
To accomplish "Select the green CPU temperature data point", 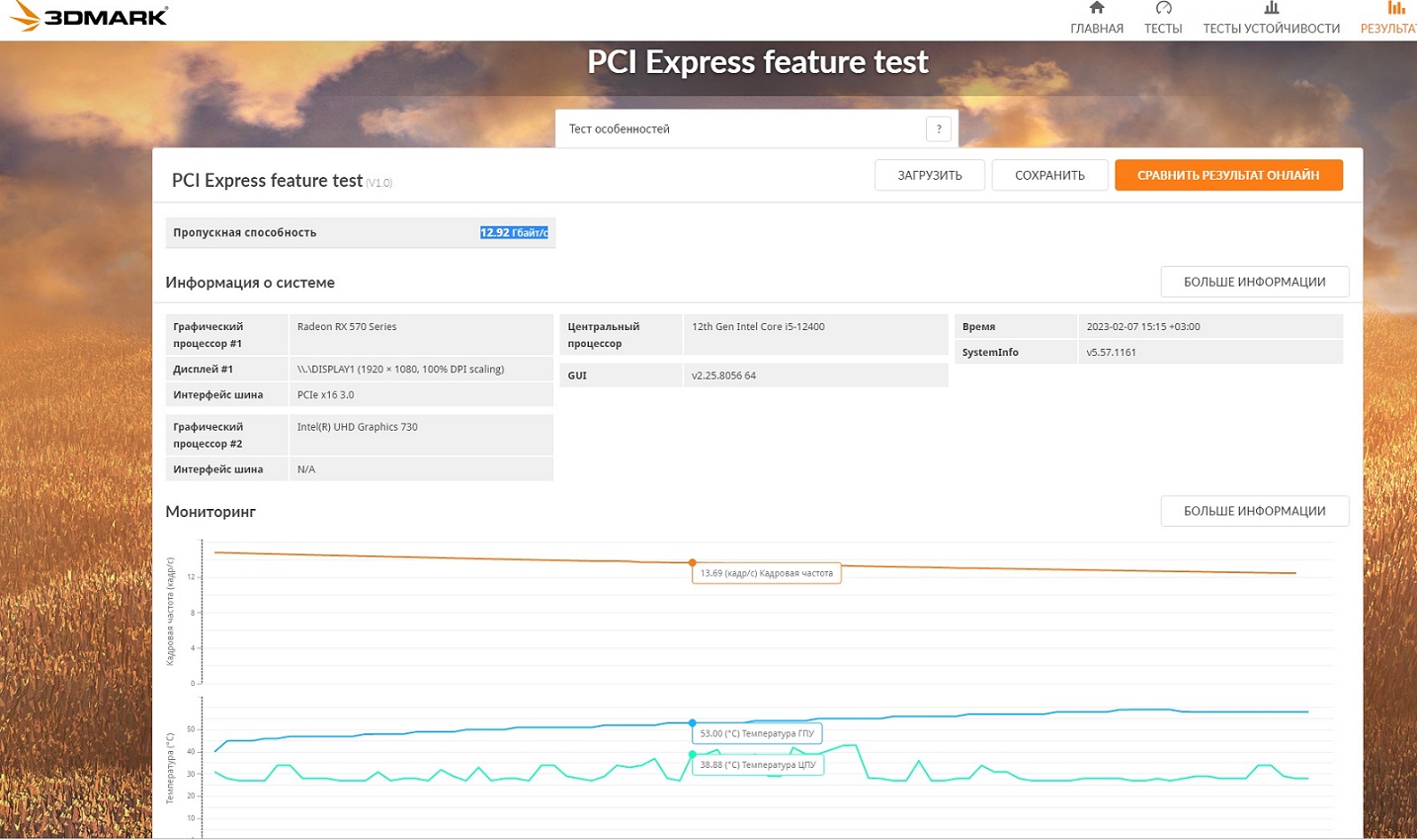I will 692,754.
